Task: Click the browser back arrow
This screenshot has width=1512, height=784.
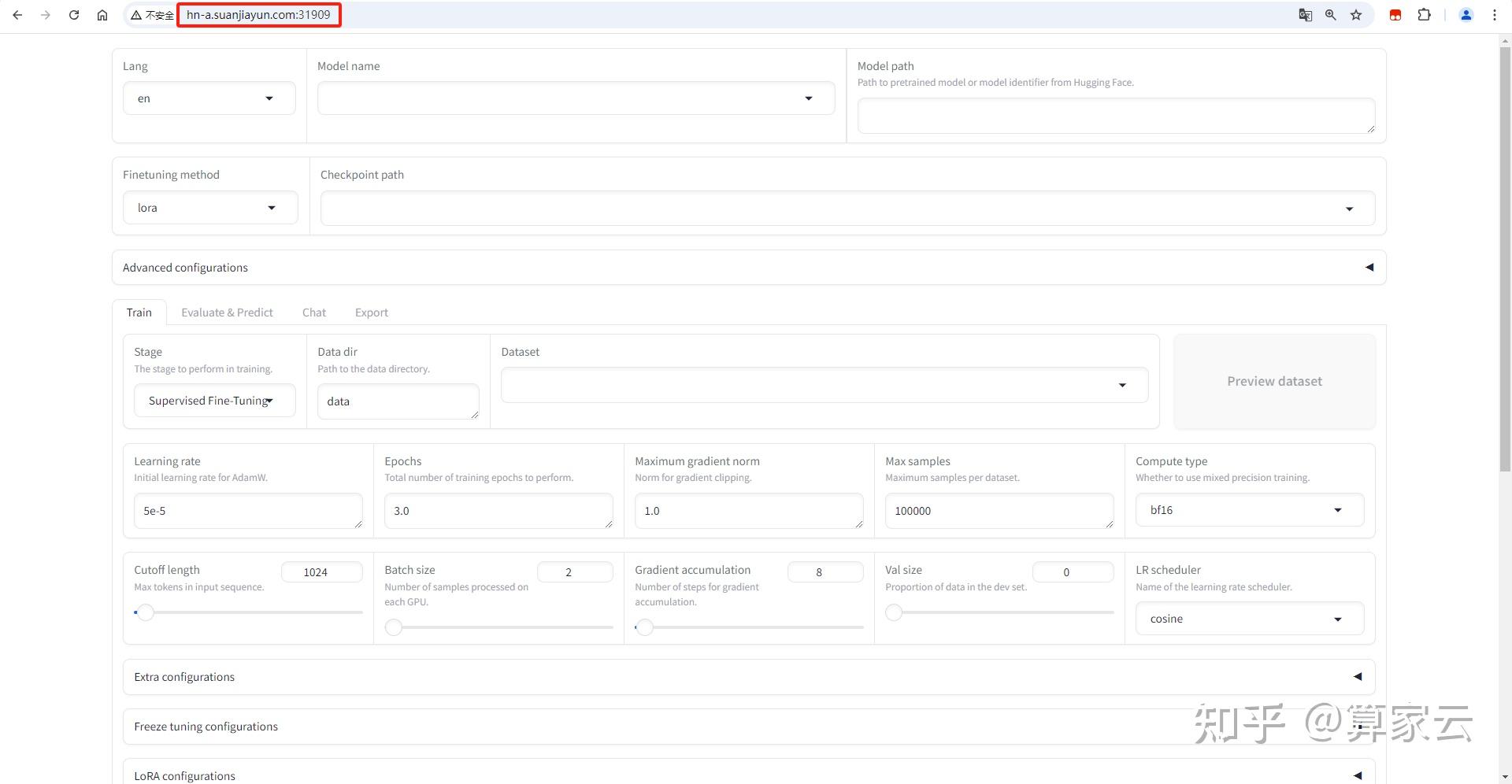Action: [17, 15]
